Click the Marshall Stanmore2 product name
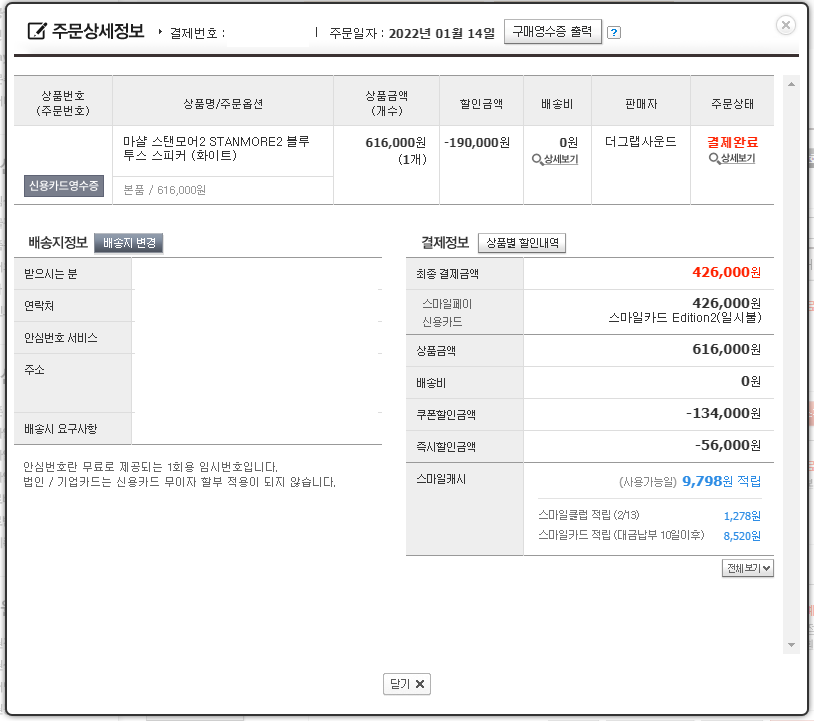Viewport: 814px width, 721px height. click(x=216, y=148)
